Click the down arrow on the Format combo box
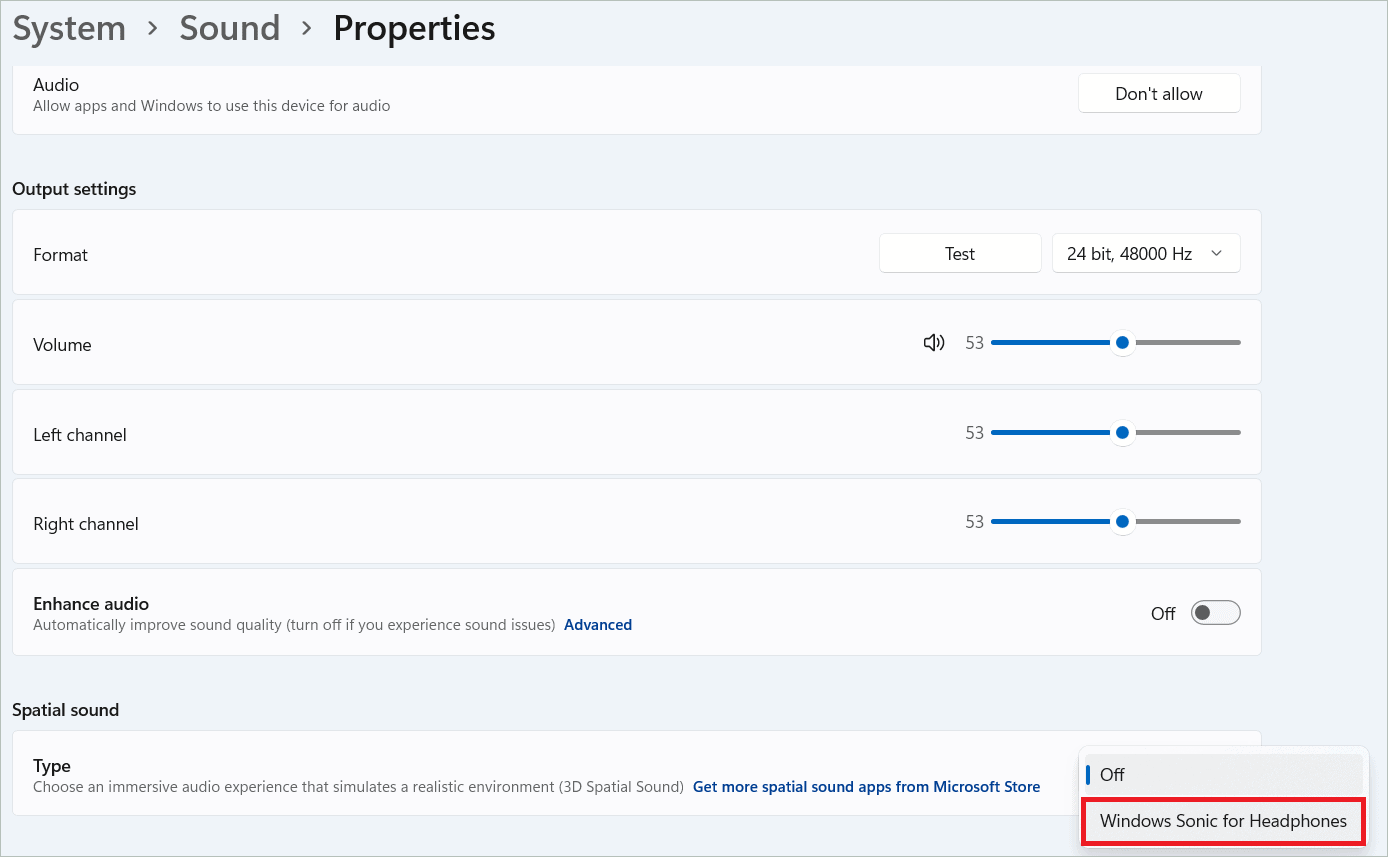This screenshot has width=1388, height=857. [x=1217, y=254]
